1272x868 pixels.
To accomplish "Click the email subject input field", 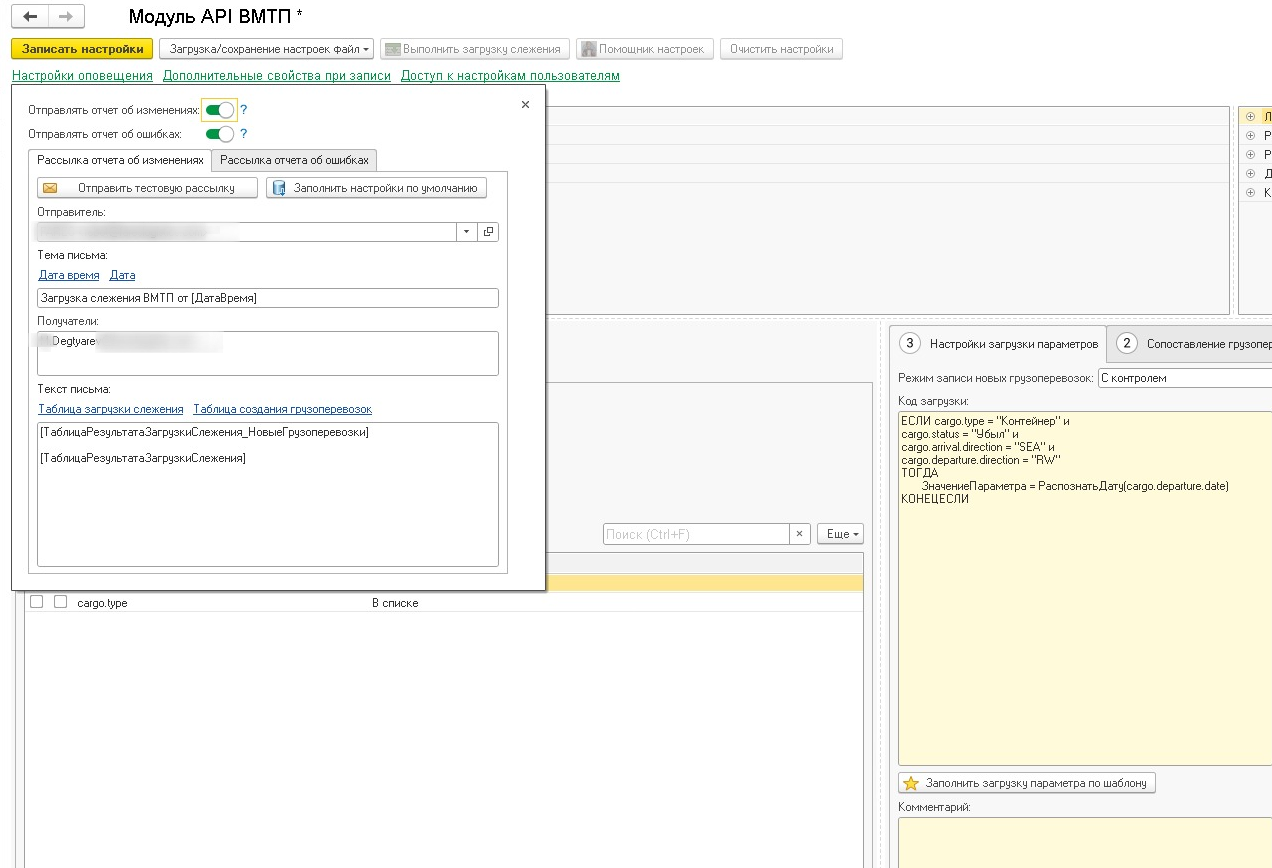I will point(267,298).
